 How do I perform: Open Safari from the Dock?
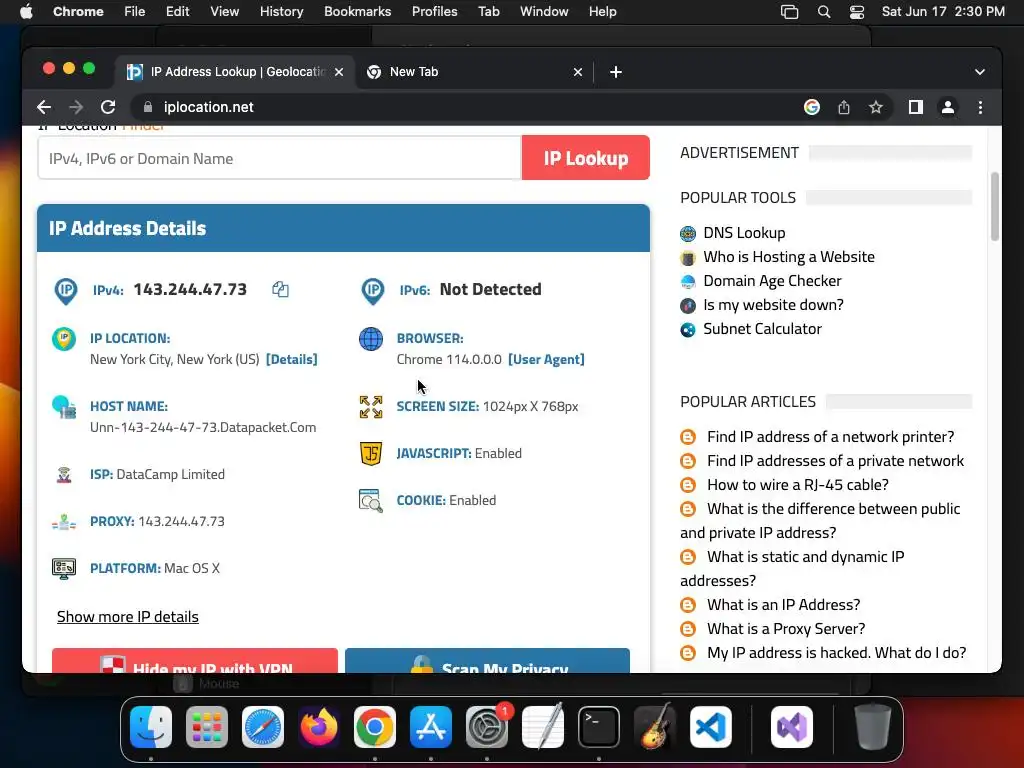[x=263, y=727]
